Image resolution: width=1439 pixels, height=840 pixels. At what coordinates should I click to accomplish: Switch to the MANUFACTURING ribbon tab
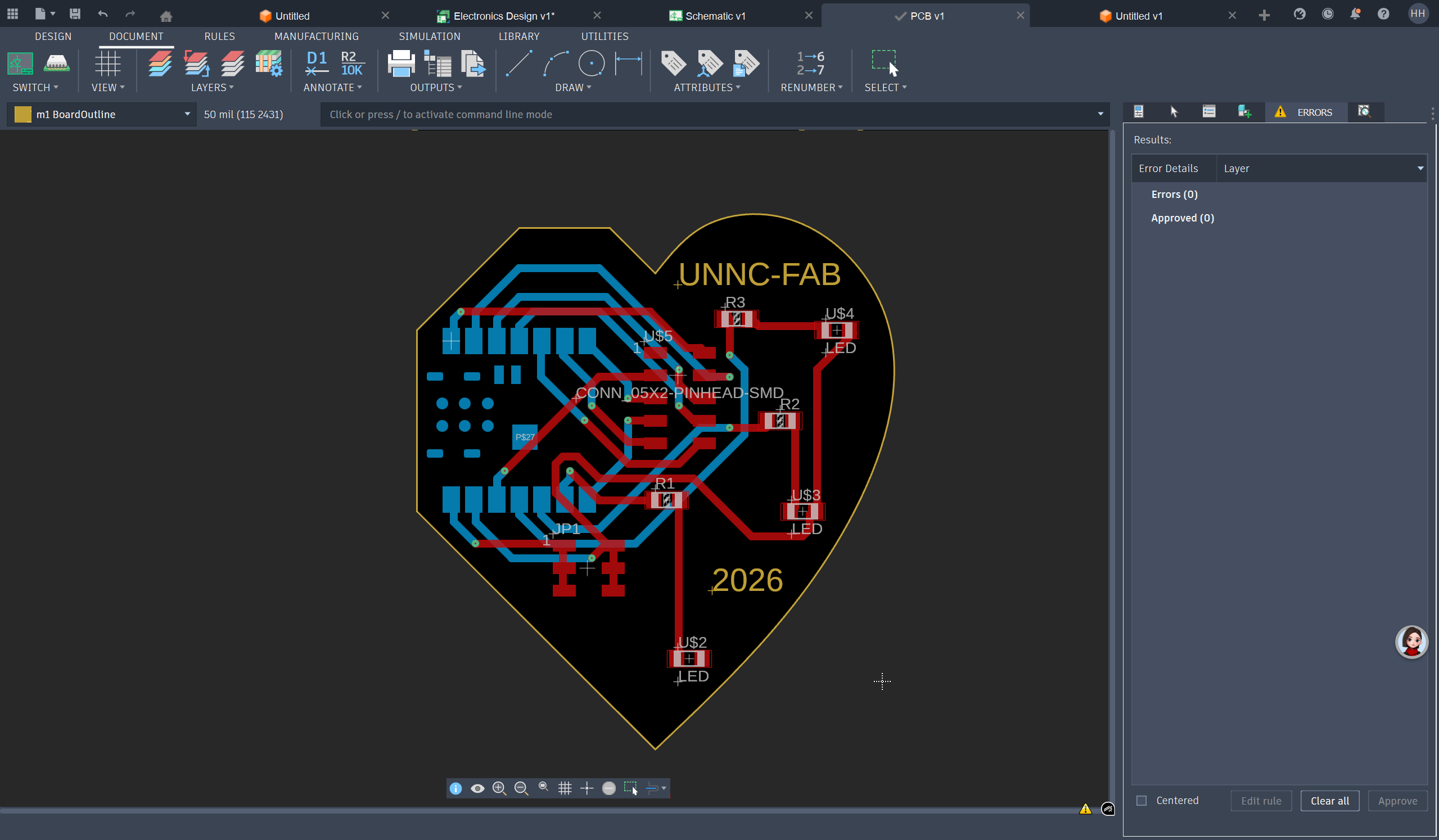317,36
